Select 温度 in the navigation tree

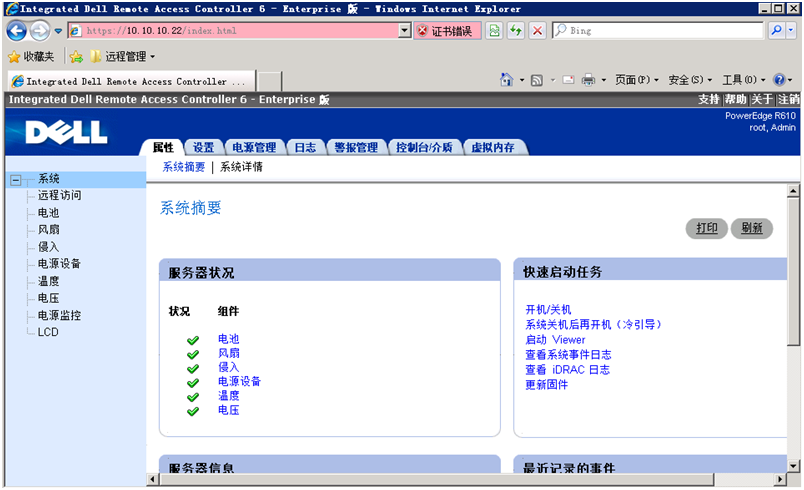tap(48, 281)
